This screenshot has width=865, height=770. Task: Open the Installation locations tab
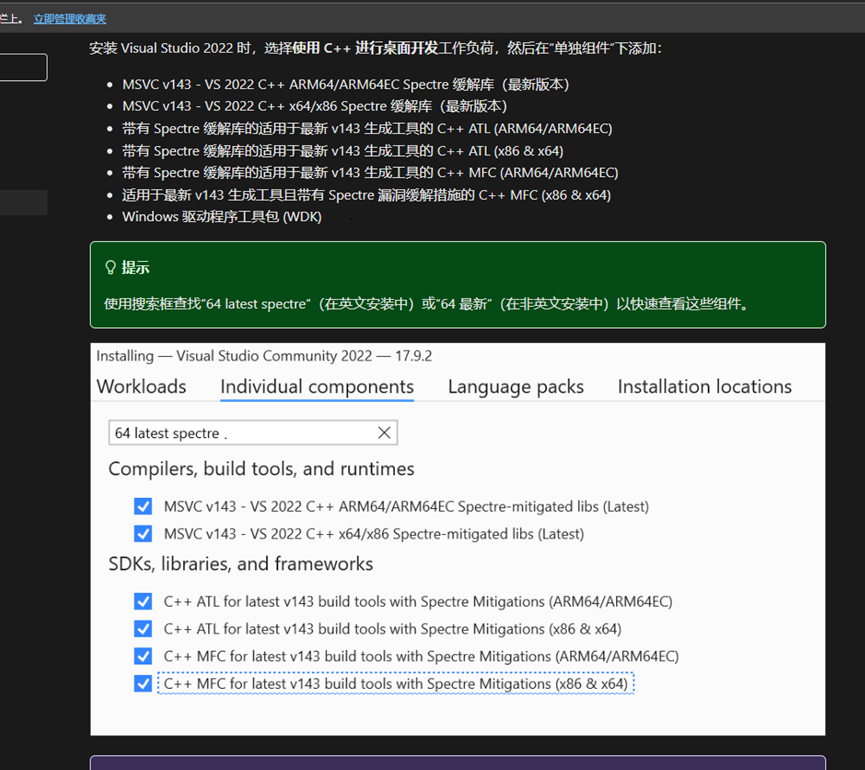(704, 387)
